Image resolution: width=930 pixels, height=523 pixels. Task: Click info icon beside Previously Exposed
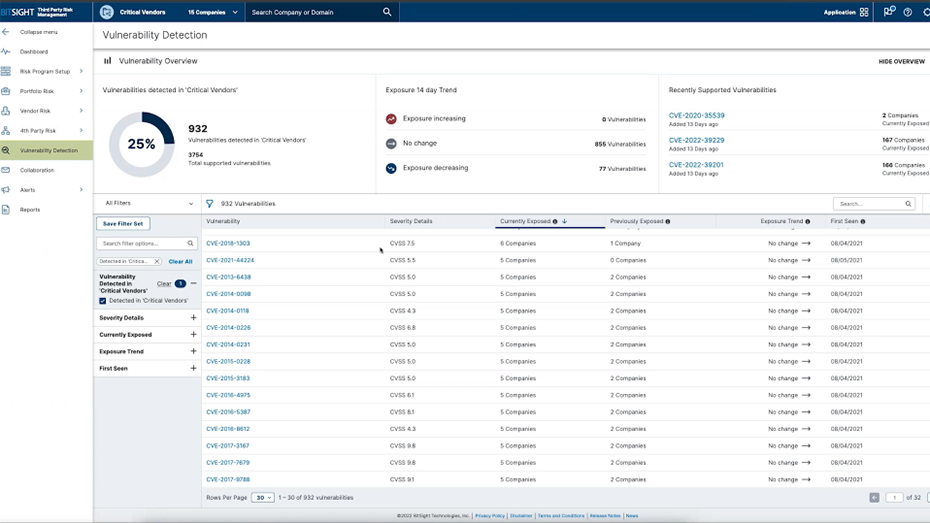click(668, 222)
